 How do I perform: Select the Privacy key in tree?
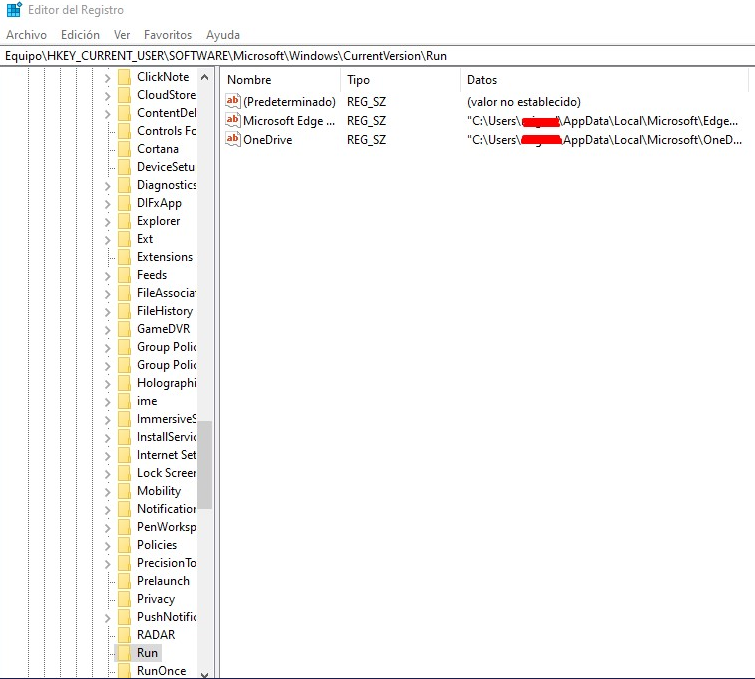pyautogui.click(x=155, y=599)
